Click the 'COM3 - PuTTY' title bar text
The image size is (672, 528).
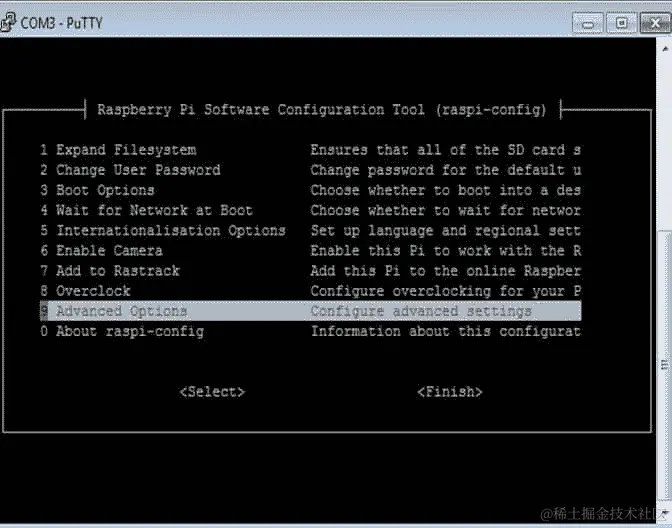61,23
